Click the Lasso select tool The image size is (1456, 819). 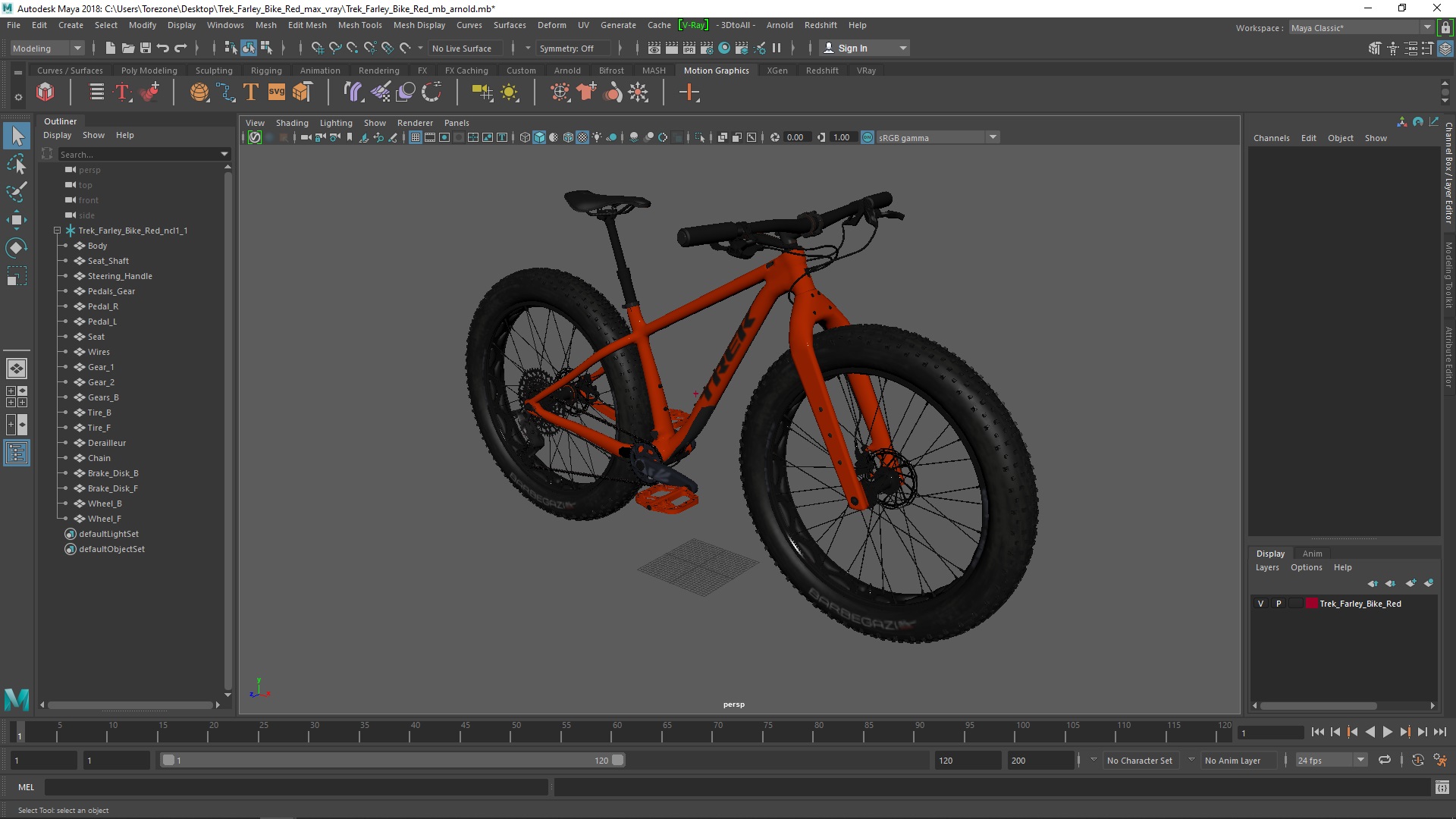pos(16,165)
